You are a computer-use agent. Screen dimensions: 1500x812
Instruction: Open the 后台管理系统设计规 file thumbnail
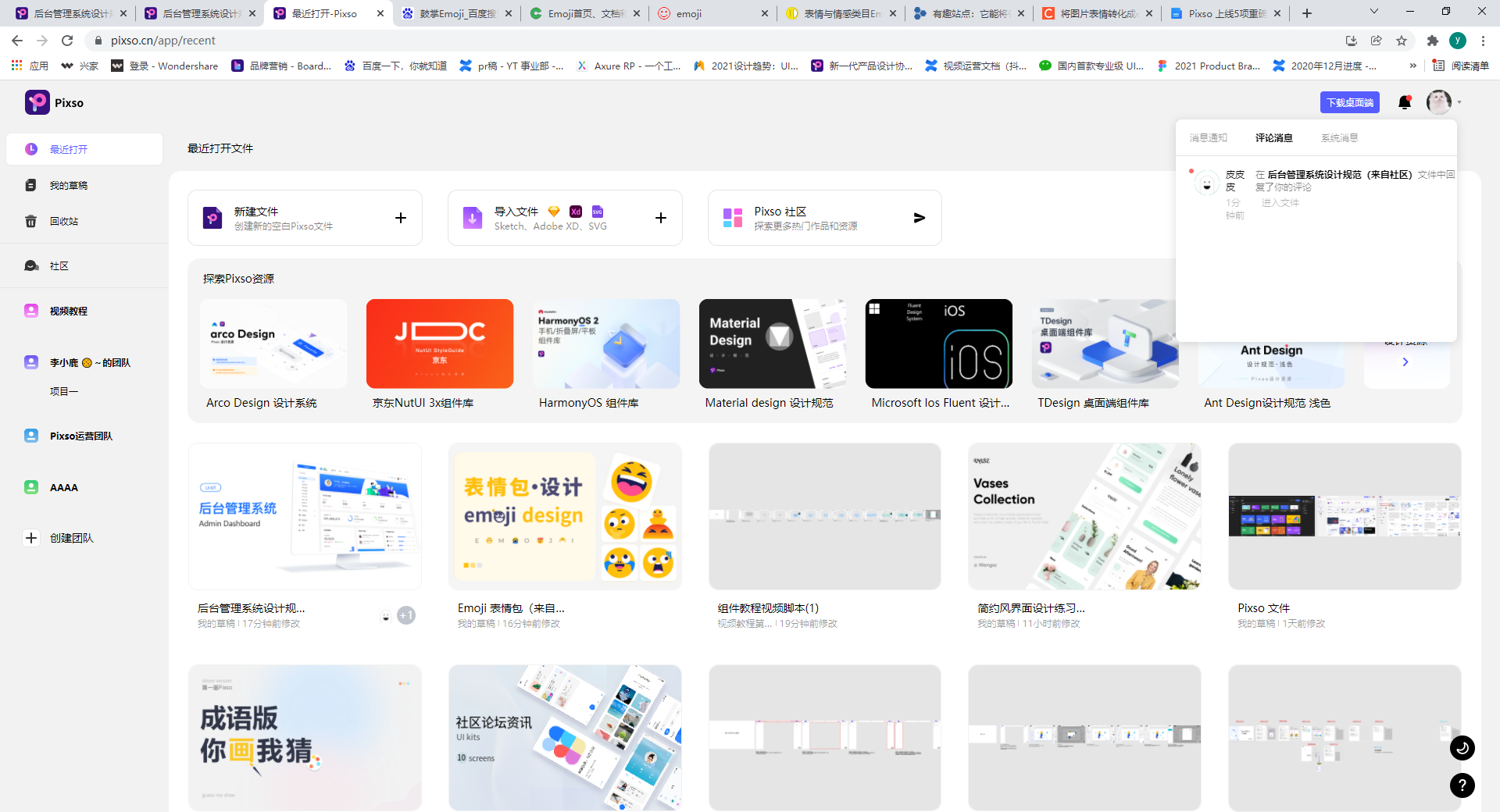click(305, 516)
